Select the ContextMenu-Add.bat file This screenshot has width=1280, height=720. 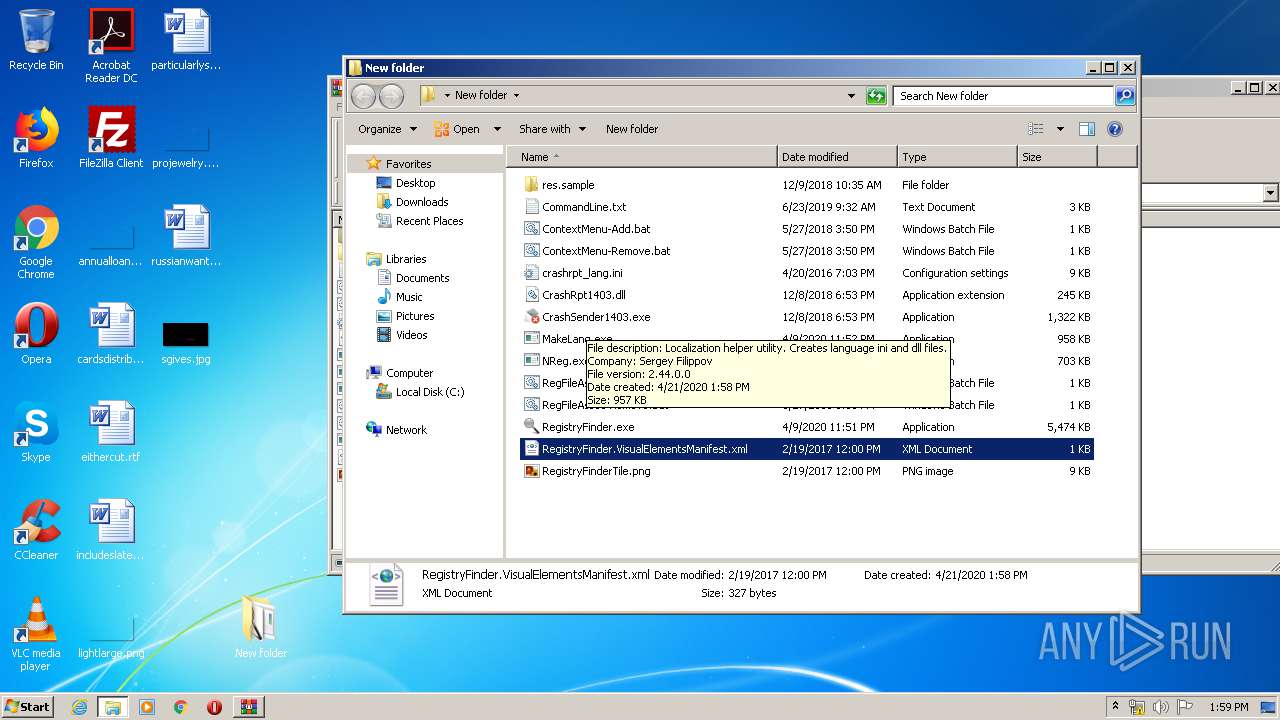point(807,229)
